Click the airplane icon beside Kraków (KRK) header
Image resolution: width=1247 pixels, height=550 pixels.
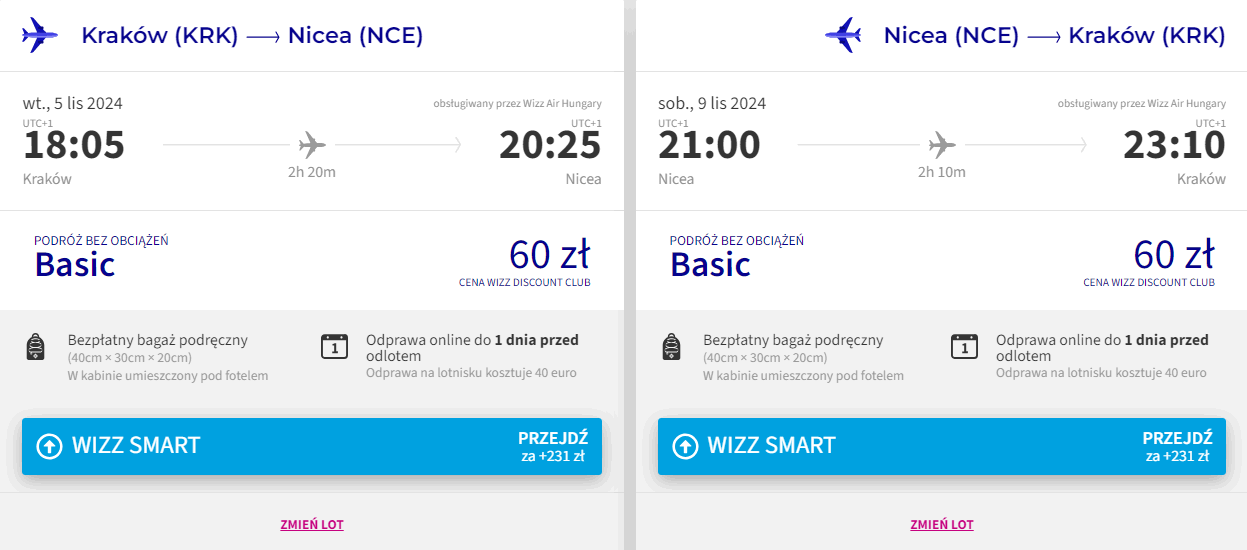click(40, 36)
